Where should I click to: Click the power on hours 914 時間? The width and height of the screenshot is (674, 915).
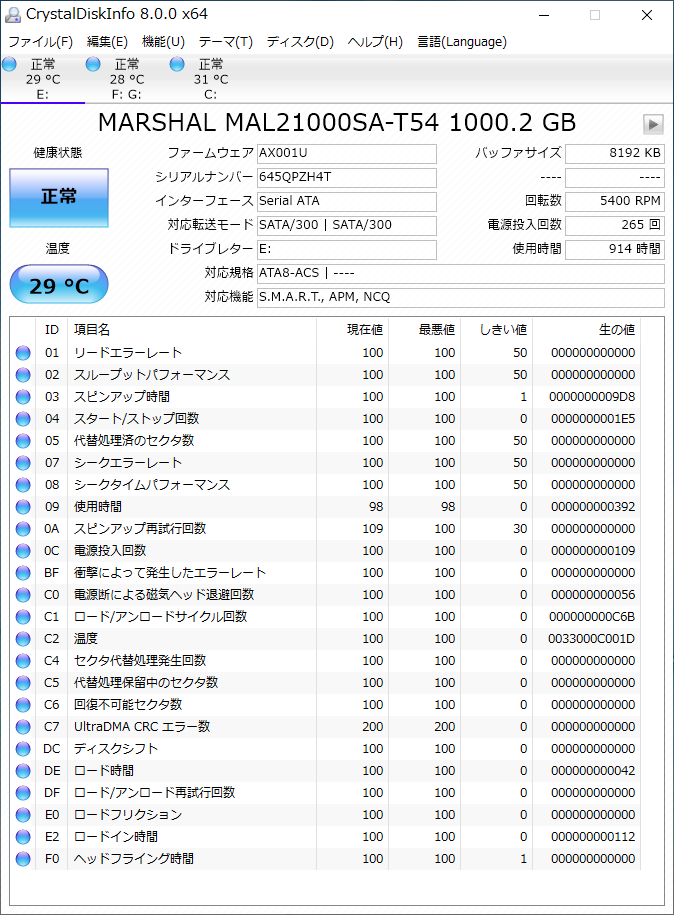614,249
